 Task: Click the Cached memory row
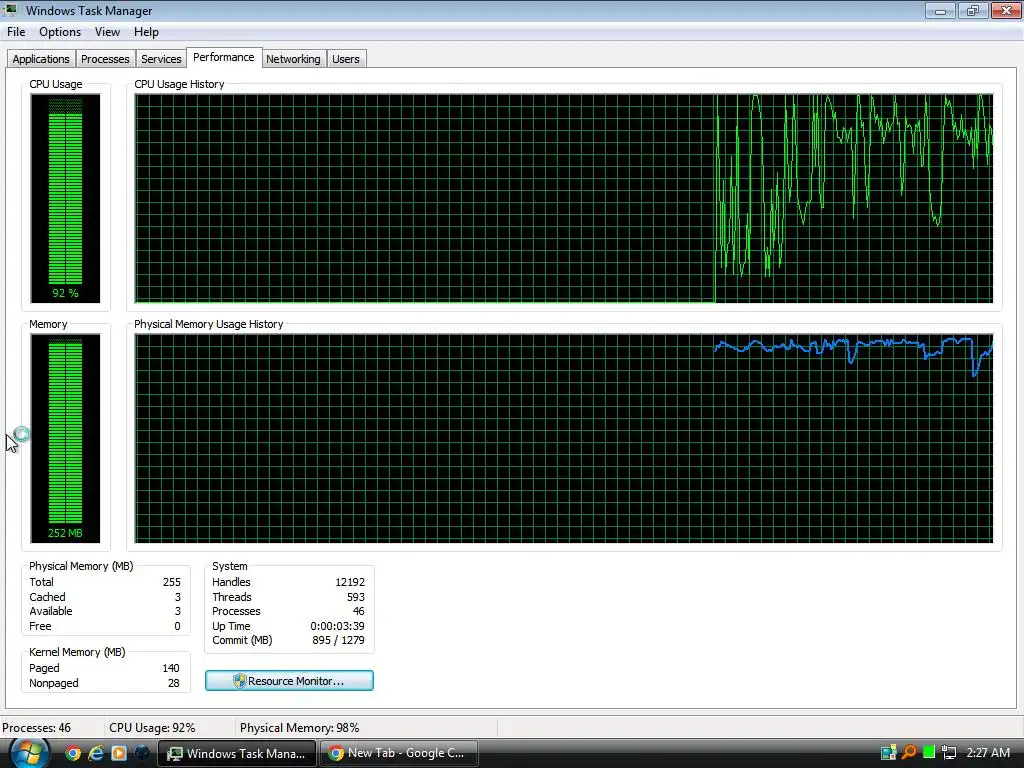pos(105,597)
